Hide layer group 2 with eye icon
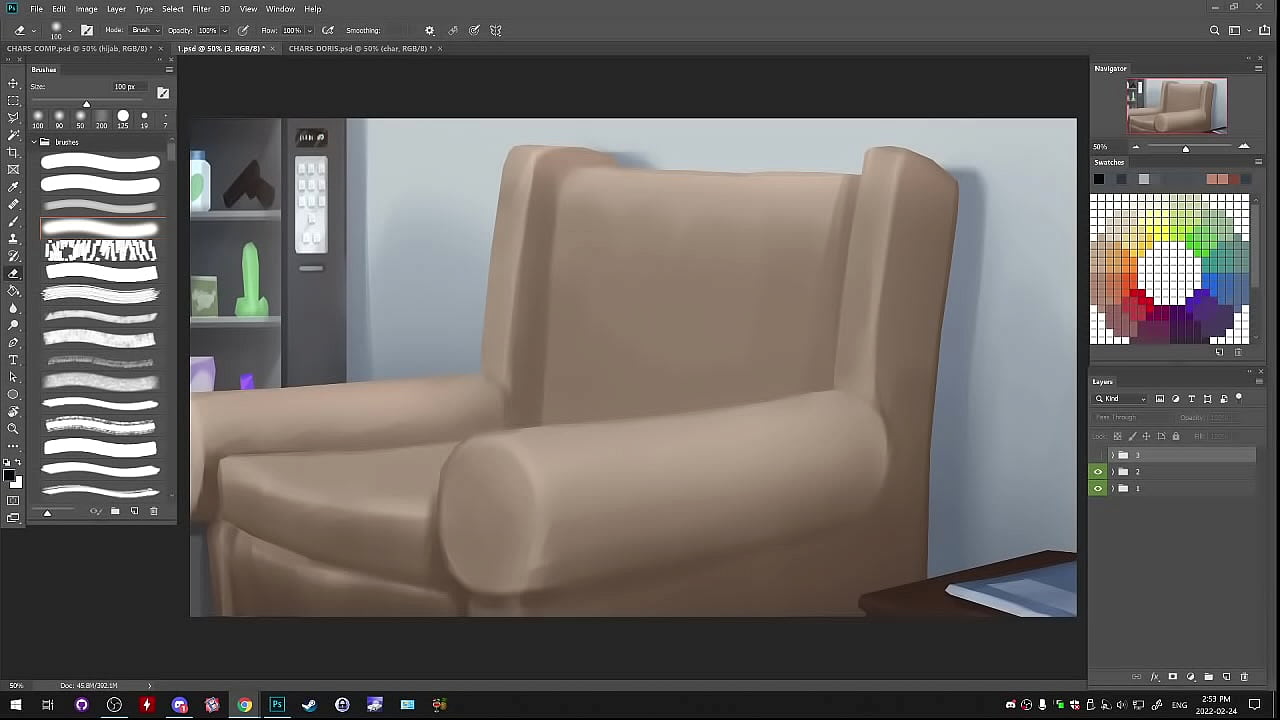This screenshot has width=1280, height=720. [x=1098, y=472]
